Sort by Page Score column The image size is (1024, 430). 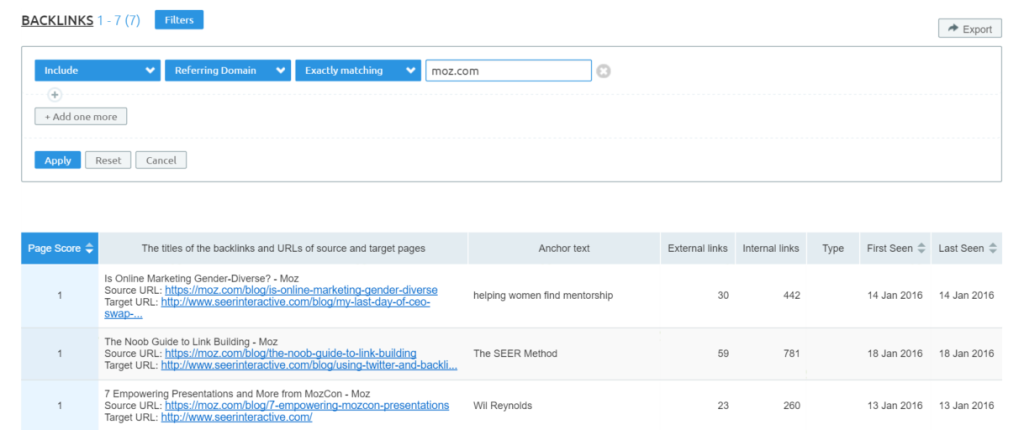[x=60, y=248]
